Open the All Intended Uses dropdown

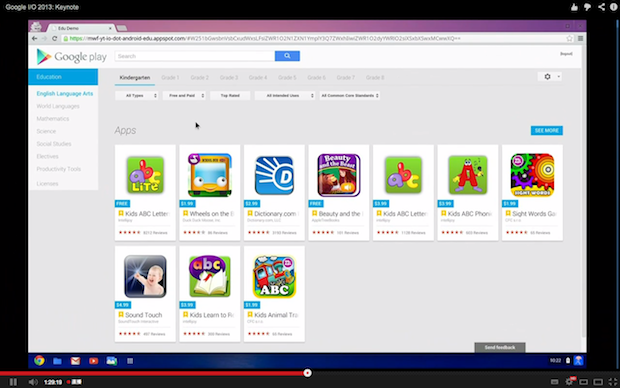(285, 95)
